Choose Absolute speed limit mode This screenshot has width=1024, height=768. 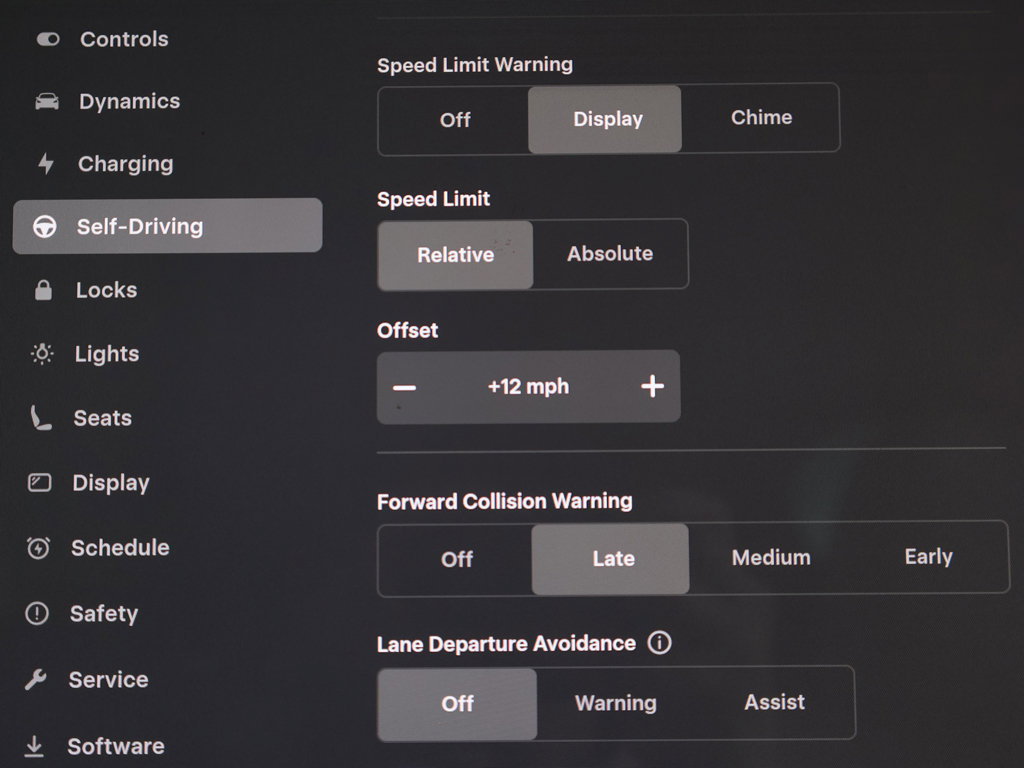click(x=610, y=253)
